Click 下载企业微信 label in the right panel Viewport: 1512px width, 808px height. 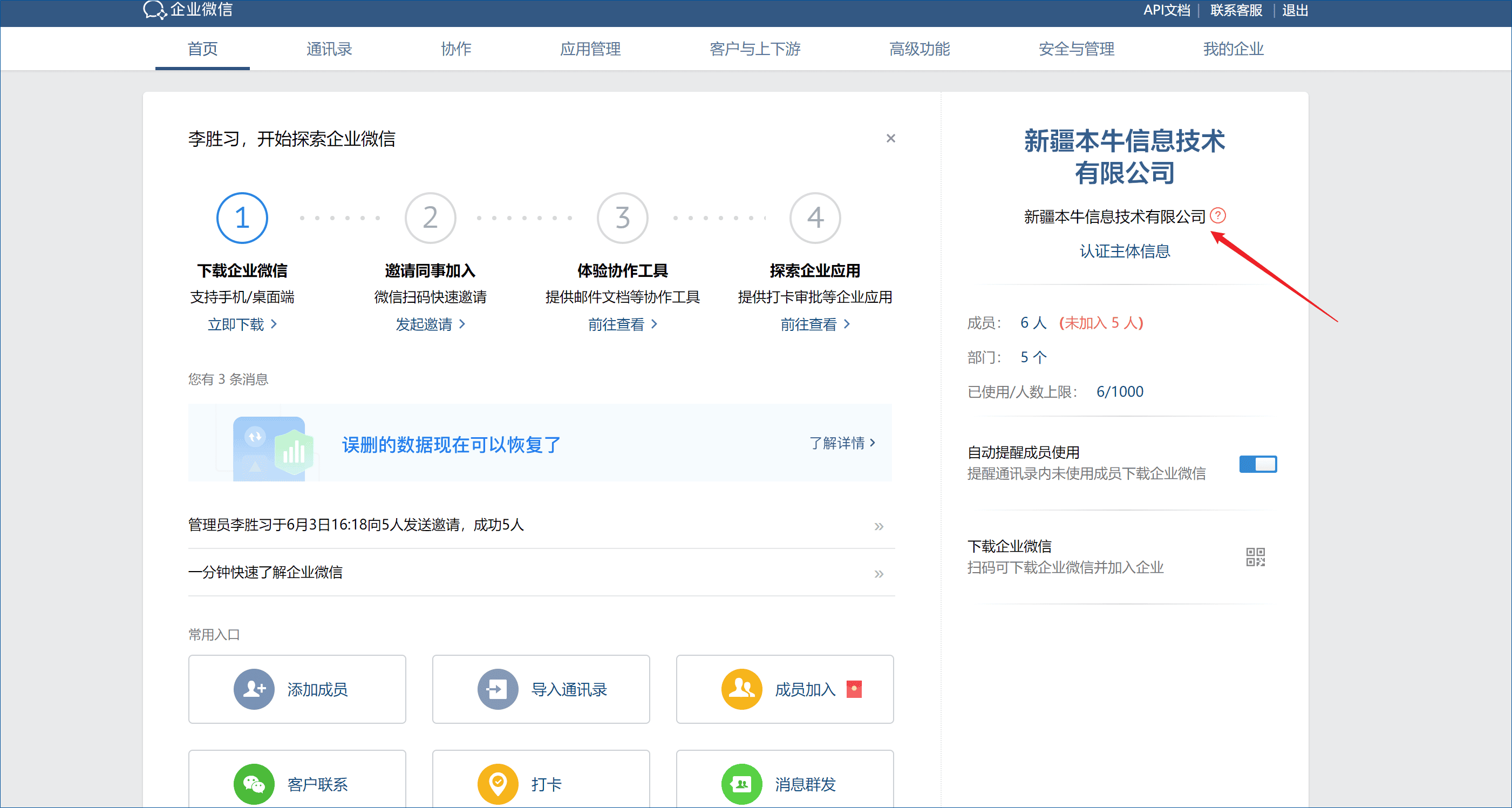[1009, 546]
